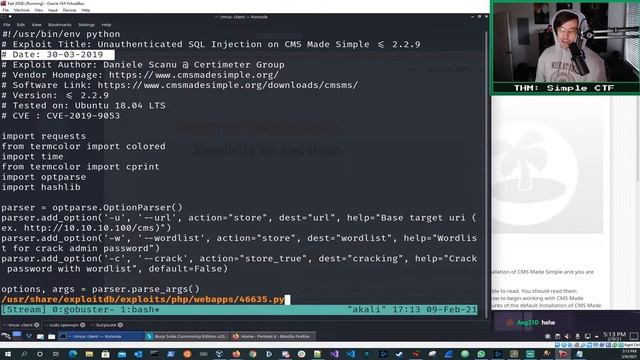This screenshot has height=360, width=640.
Task: Launch Microsoft Edge from taskbar
Action: click(x=73, y=354)
